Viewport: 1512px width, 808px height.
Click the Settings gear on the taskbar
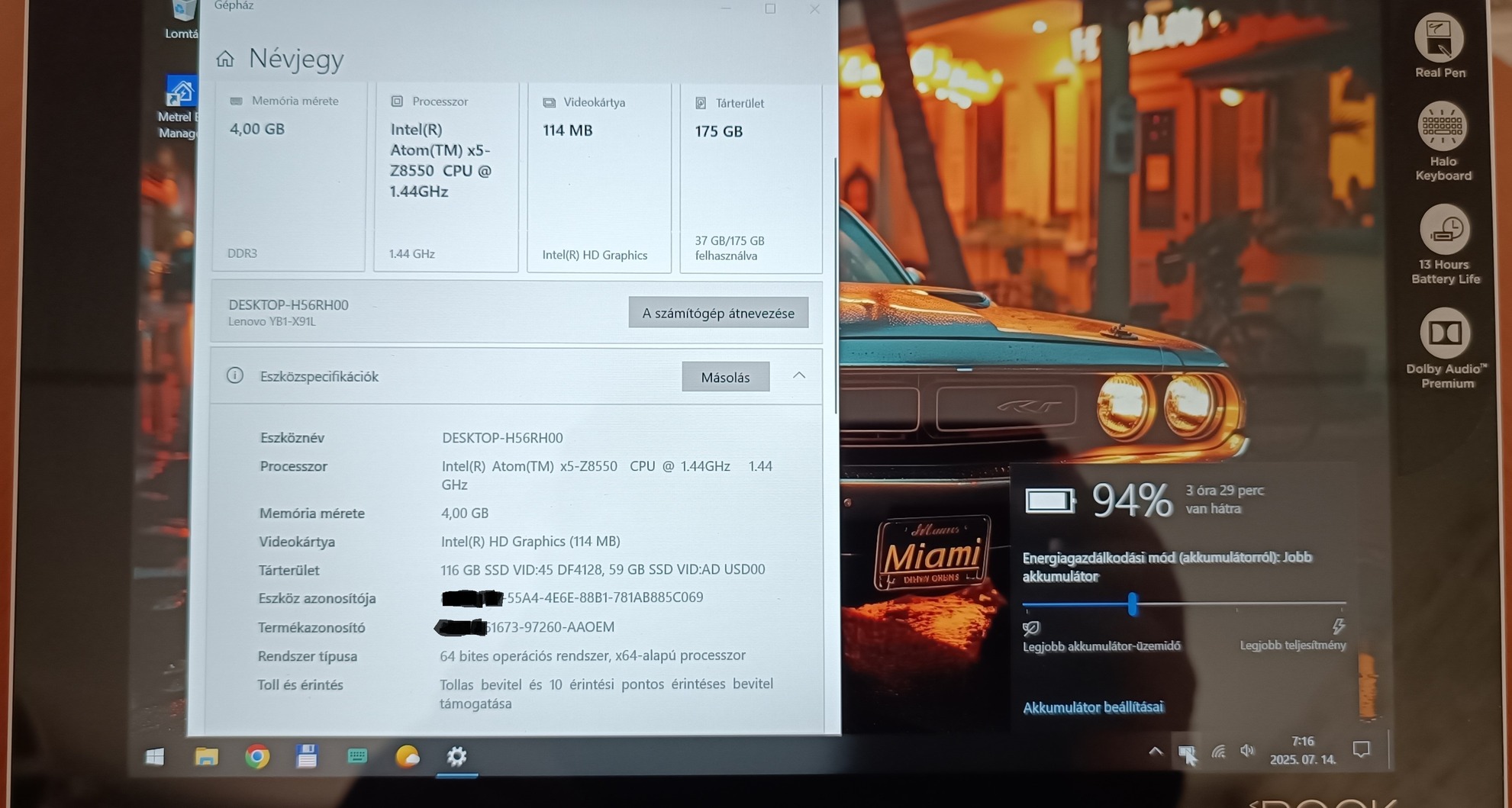456,756
